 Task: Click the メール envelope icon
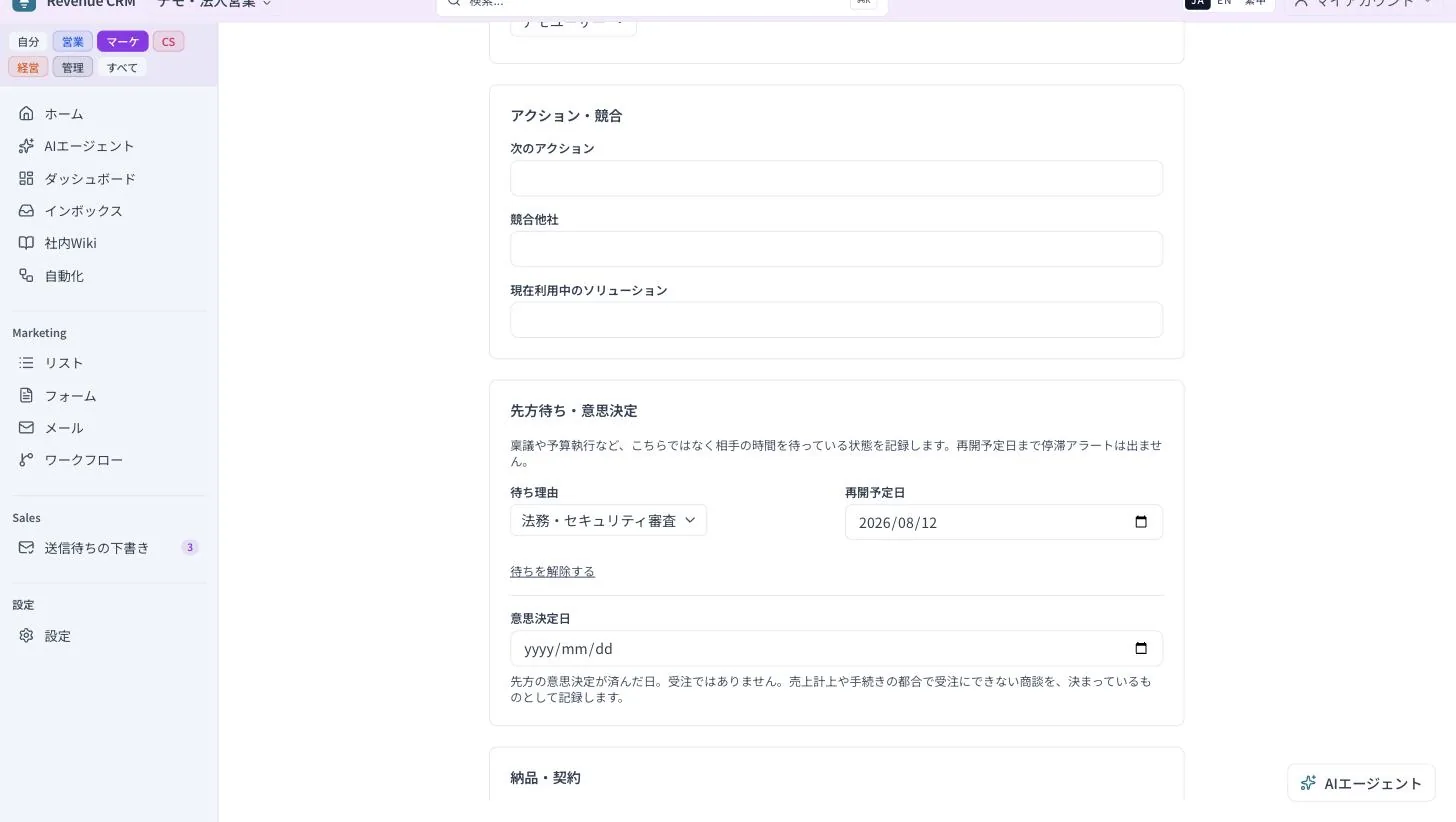(x=26, y=428)
